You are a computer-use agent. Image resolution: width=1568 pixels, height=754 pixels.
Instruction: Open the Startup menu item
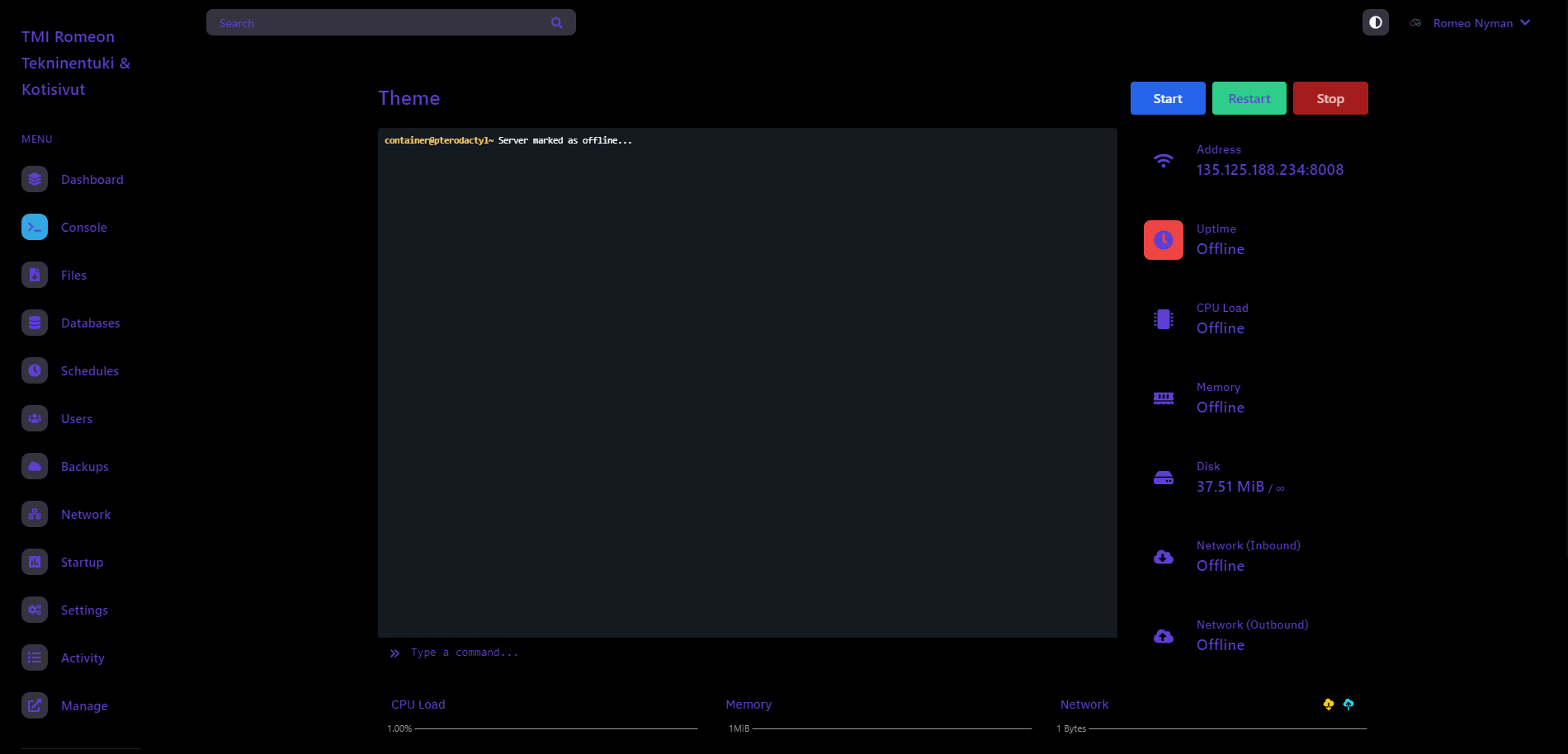coord(82,563)
